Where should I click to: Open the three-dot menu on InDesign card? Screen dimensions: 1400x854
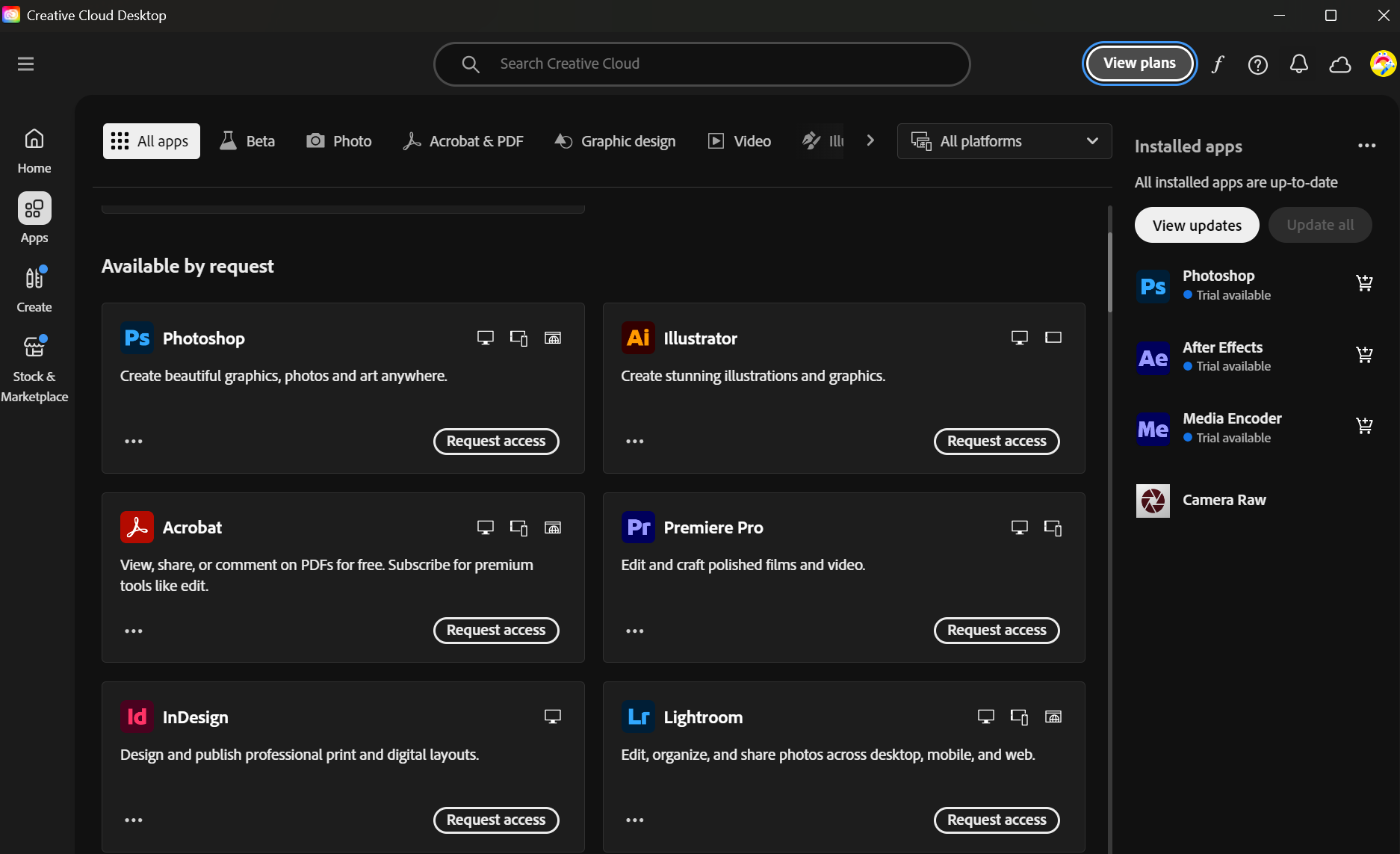coord(134,820)
